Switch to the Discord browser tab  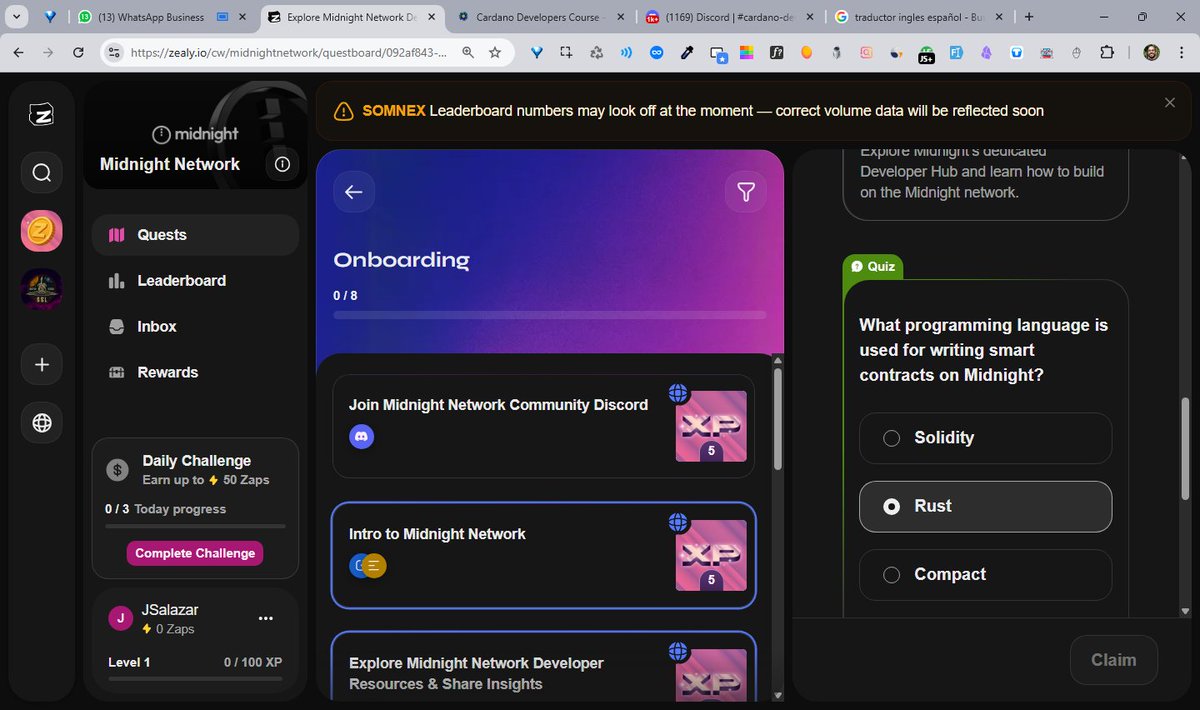728,17
